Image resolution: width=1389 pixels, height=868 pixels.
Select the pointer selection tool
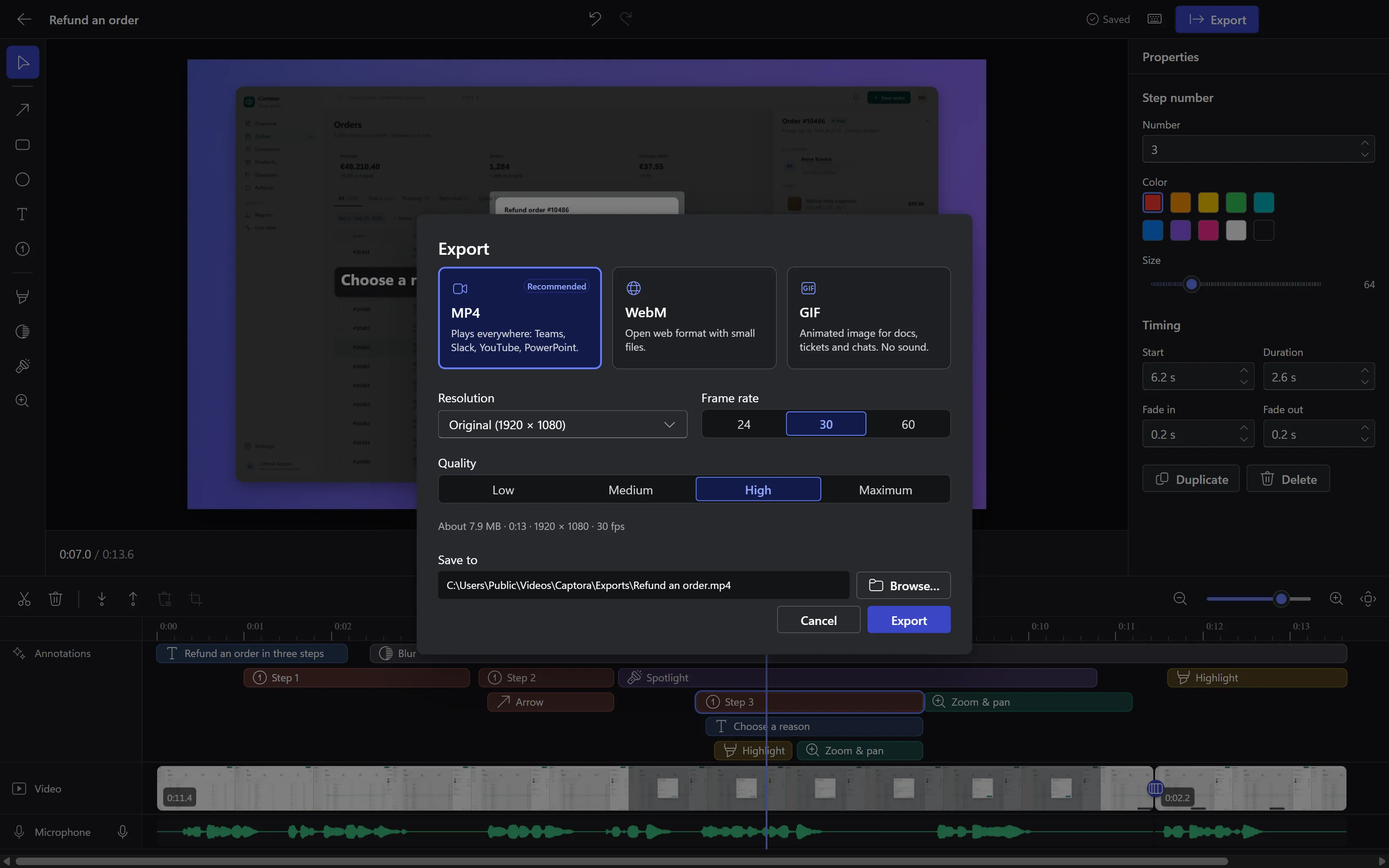23,62
